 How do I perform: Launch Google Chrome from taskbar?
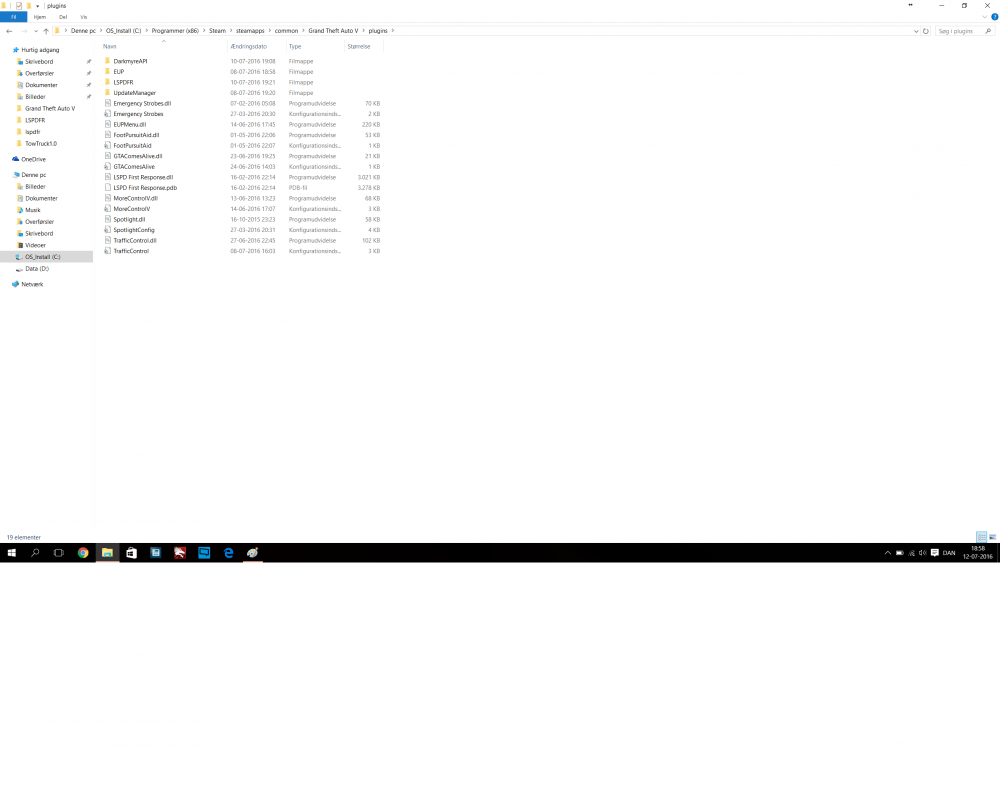pos(83,553)
